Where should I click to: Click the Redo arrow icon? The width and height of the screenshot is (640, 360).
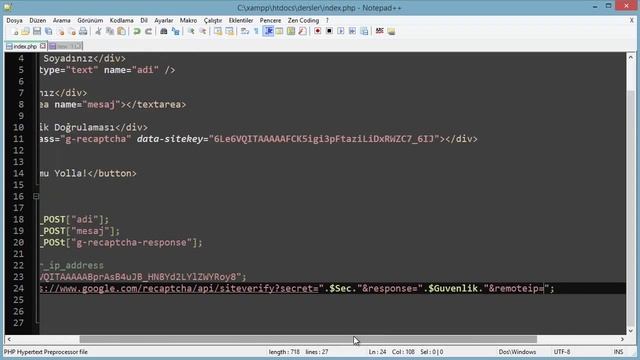[x=148, y=31]
